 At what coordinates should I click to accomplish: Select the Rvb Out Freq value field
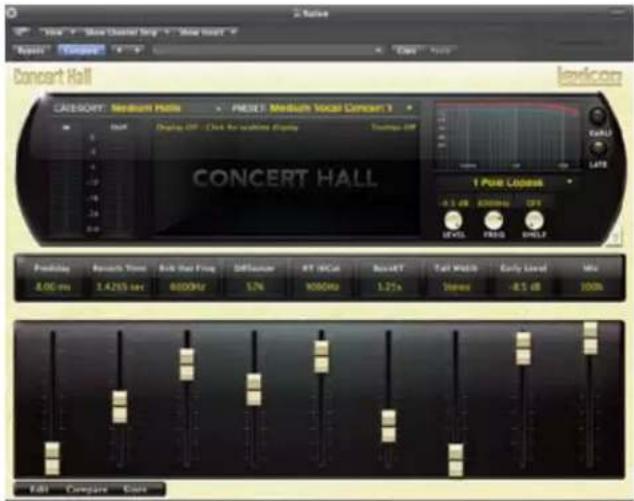tap(187, 287)
